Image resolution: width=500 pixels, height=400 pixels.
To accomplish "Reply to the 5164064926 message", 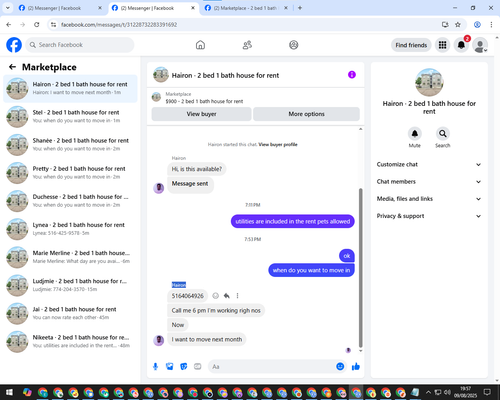I will tap(227, 296).
